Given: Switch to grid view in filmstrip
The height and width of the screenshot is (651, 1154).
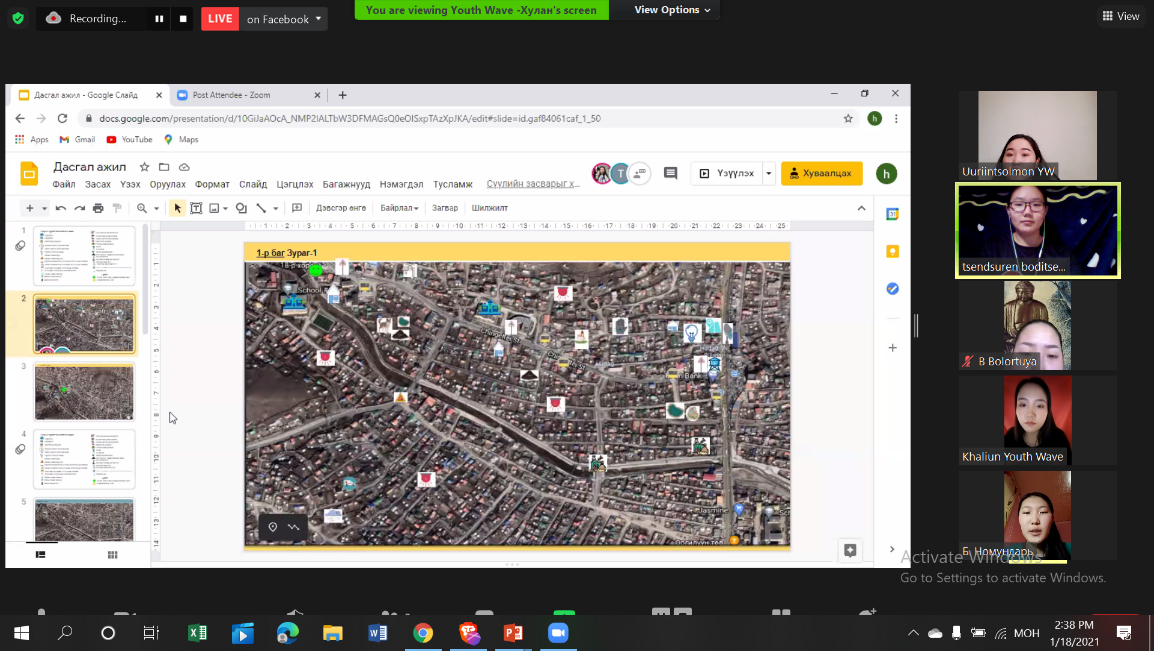Looking at the screenshot, I should pyautogui.click(x=113, y=555).
